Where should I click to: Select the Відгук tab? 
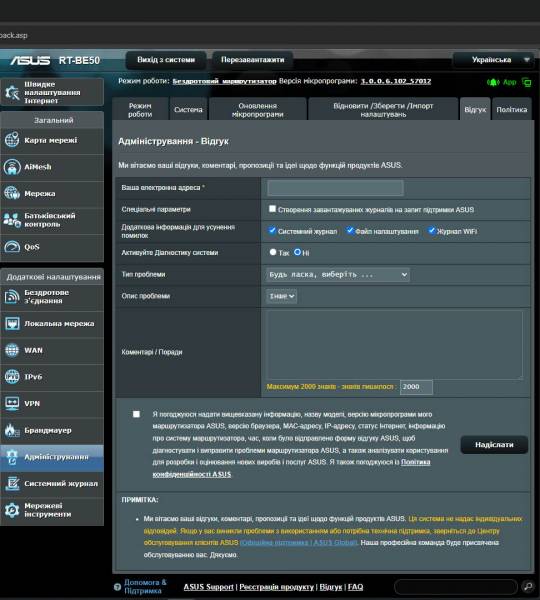point(475,109)
